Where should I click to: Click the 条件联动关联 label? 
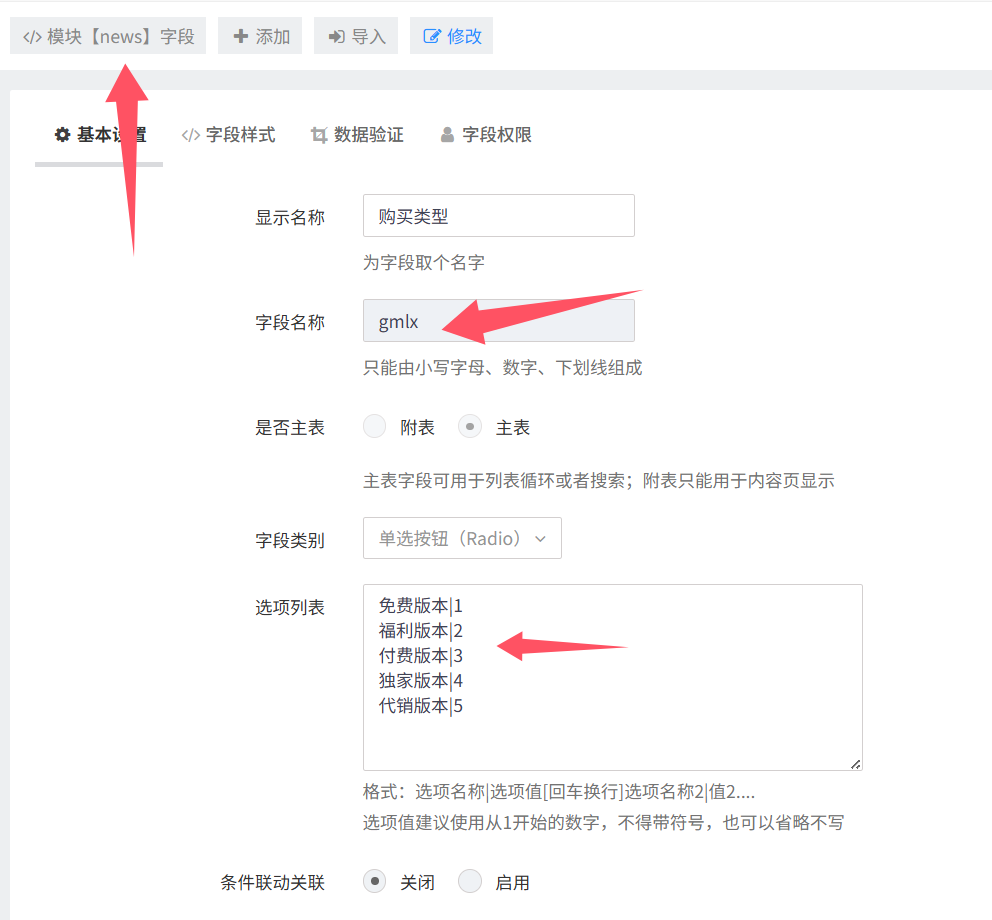tap(273, 883)
